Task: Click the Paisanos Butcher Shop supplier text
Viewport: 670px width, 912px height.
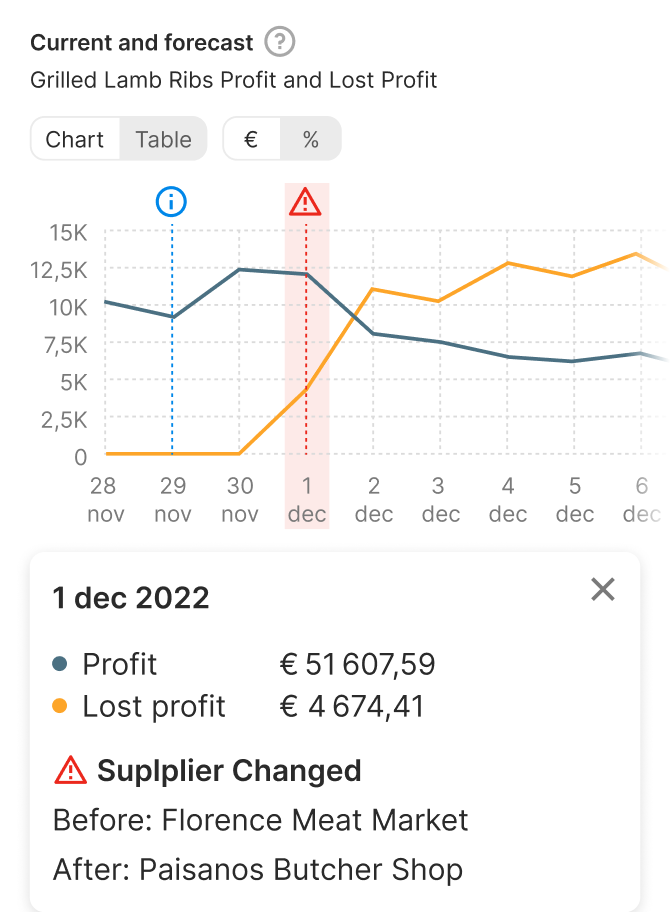Action: [x=301, y=869]
